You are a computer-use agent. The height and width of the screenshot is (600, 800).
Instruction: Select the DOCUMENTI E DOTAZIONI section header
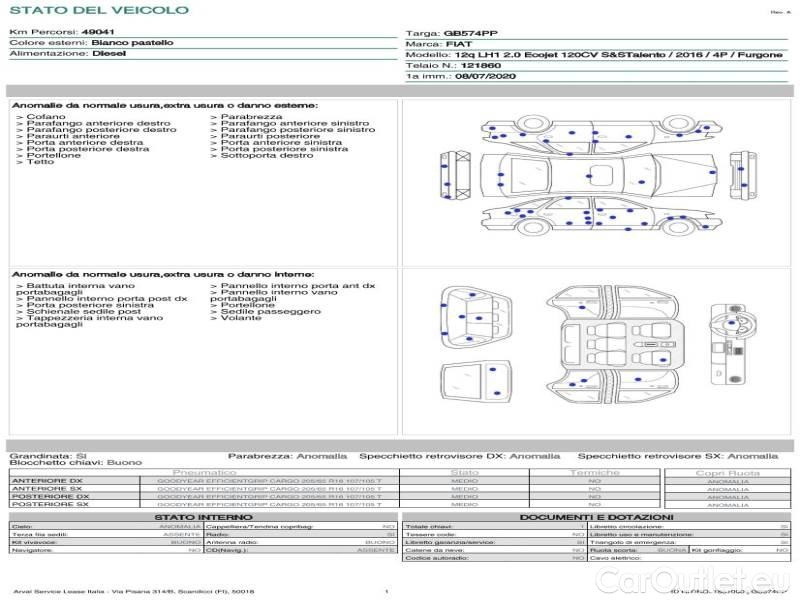click(x=595, y=517)
